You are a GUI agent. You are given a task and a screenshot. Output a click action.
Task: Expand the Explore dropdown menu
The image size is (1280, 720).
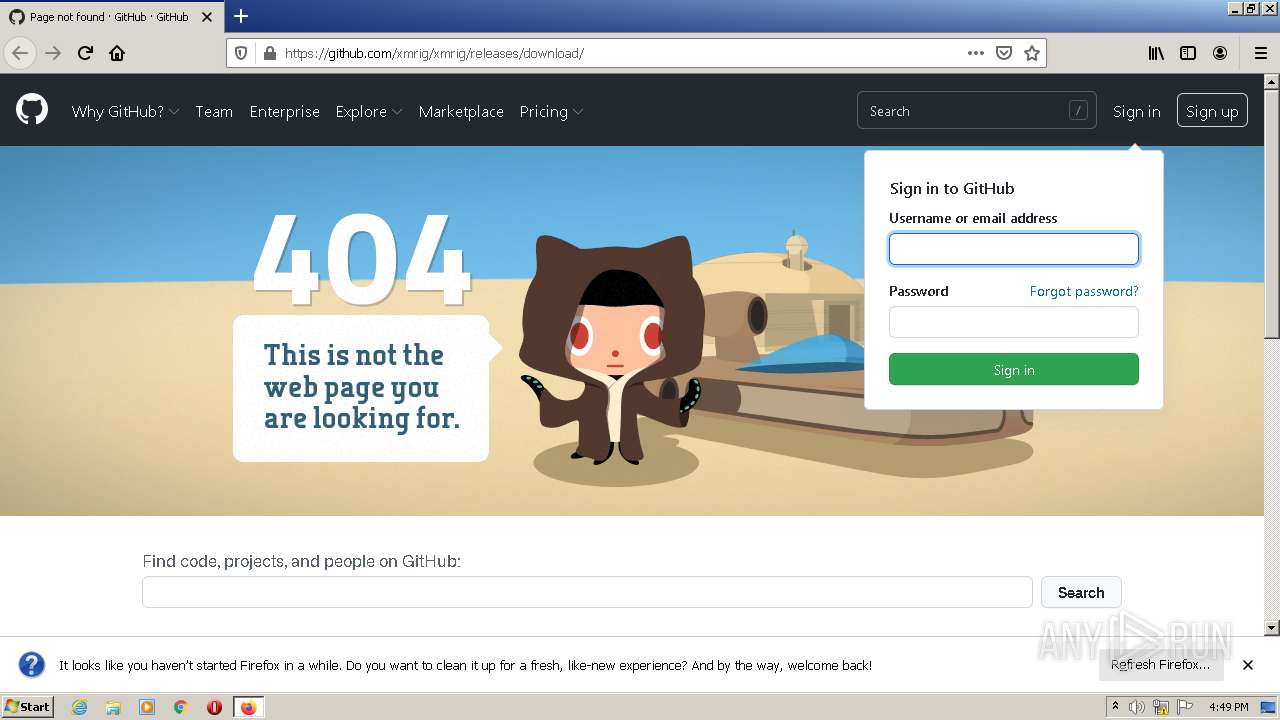pos(369,111)
